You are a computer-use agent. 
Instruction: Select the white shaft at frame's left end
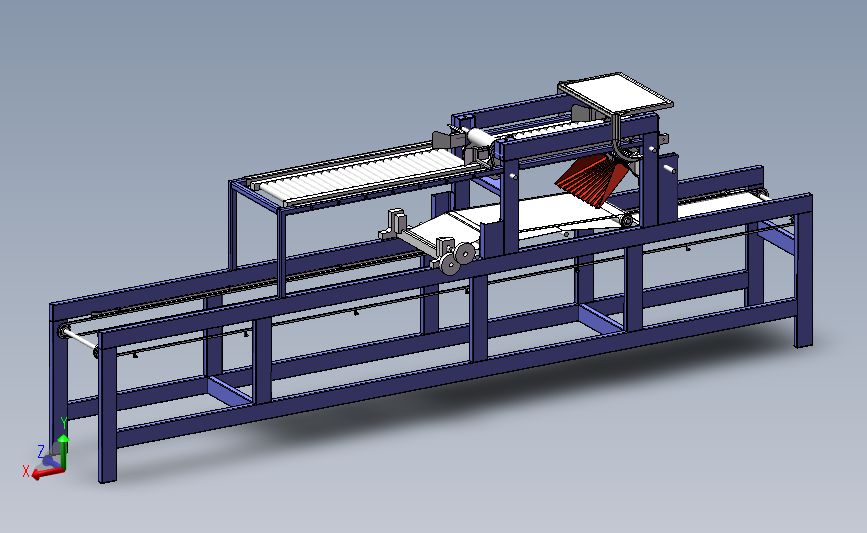tap(81, 339)
